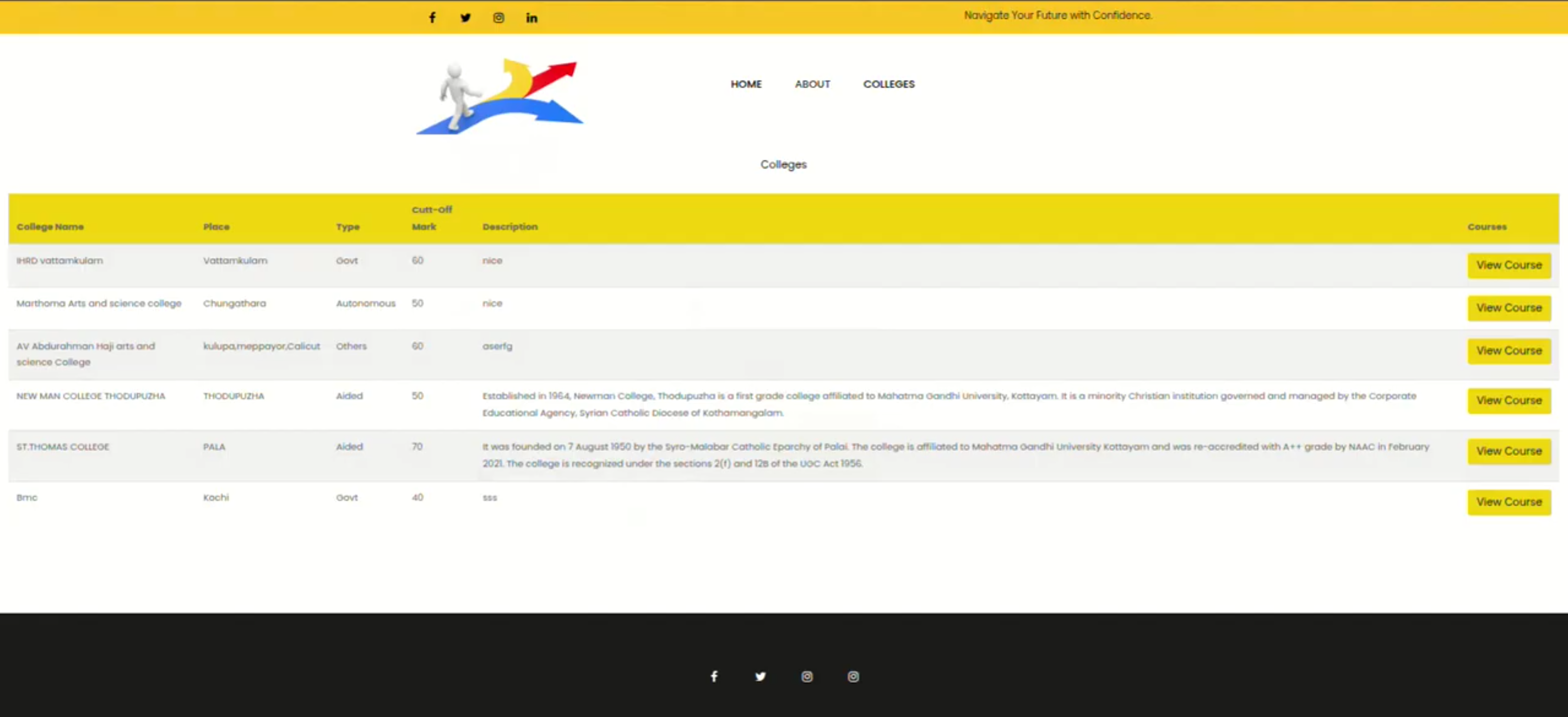1568x717 pixels.
Task: Open the Facebook icon in the top bar
Action: click(x=432, y=18)
